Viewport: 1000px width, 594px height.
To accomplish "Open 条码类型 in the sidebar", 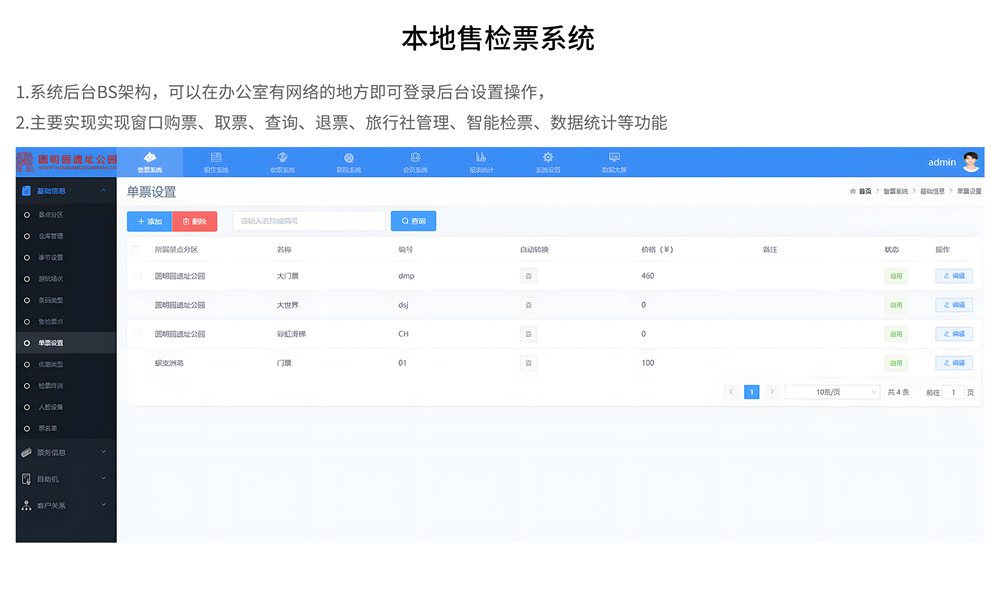I will 50,301.
